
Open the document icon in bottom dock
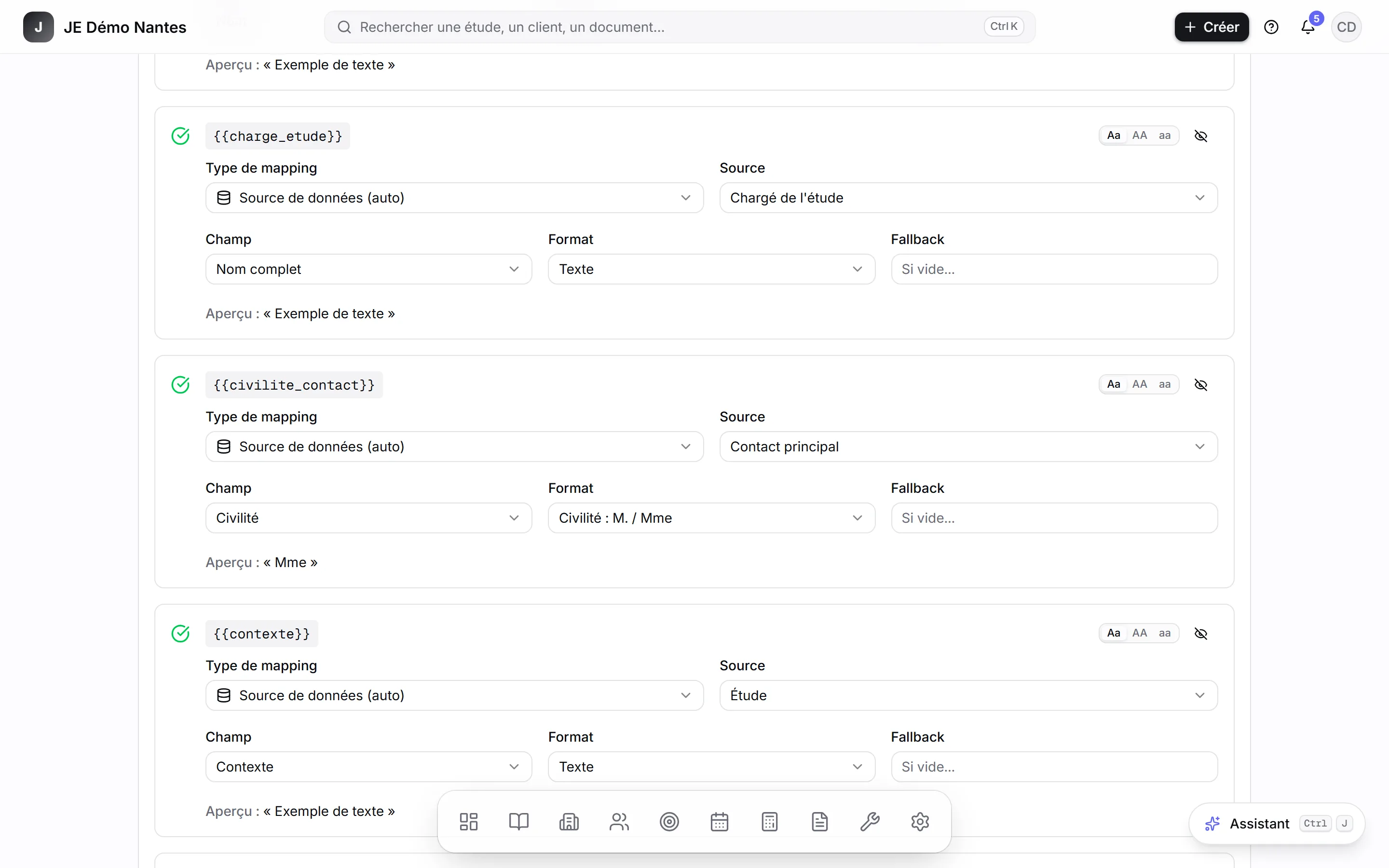pos(819,822)
